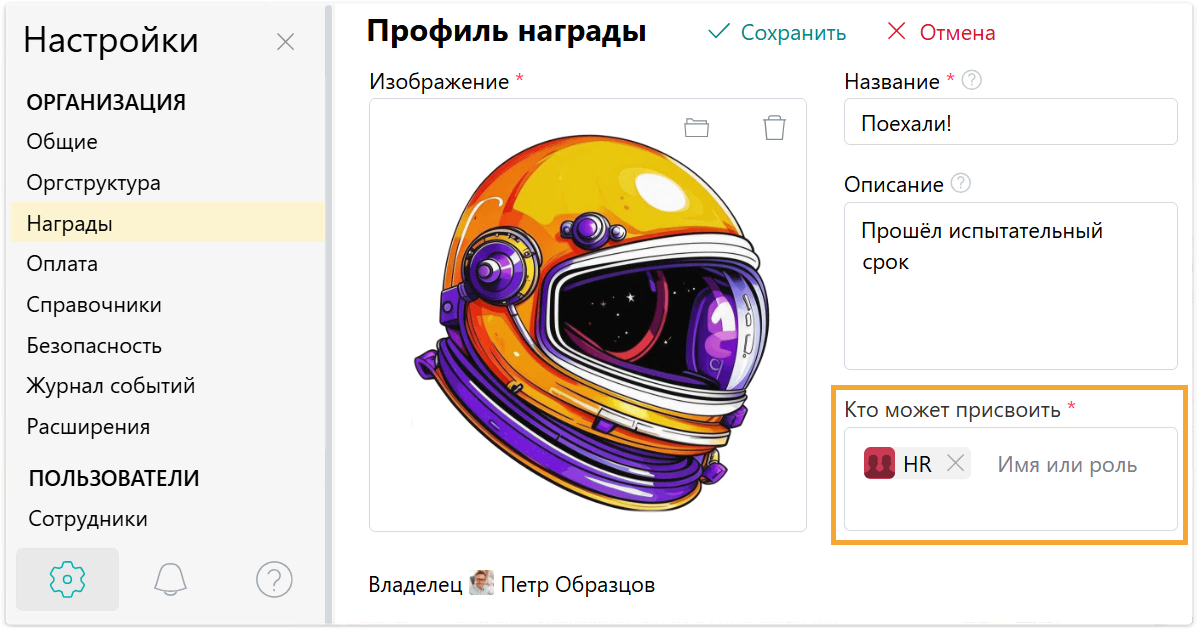Open folder icon to upload award image
Image resolution: width=1200 pixels, height=630 pixels.
(696, 127)
